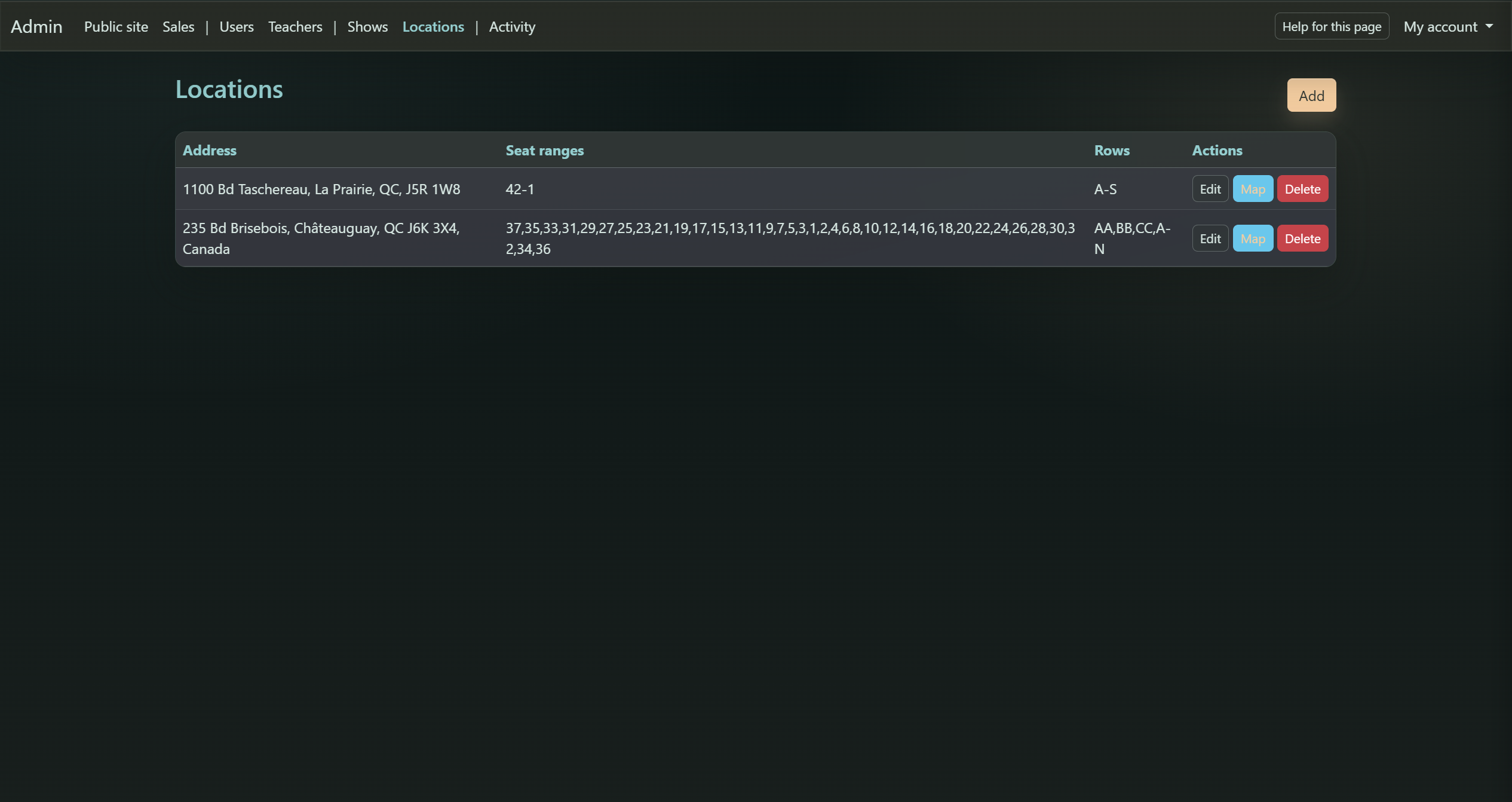Switch to the Teachers page
Viewport: 1512px width, 802px height.
point(295,27)
